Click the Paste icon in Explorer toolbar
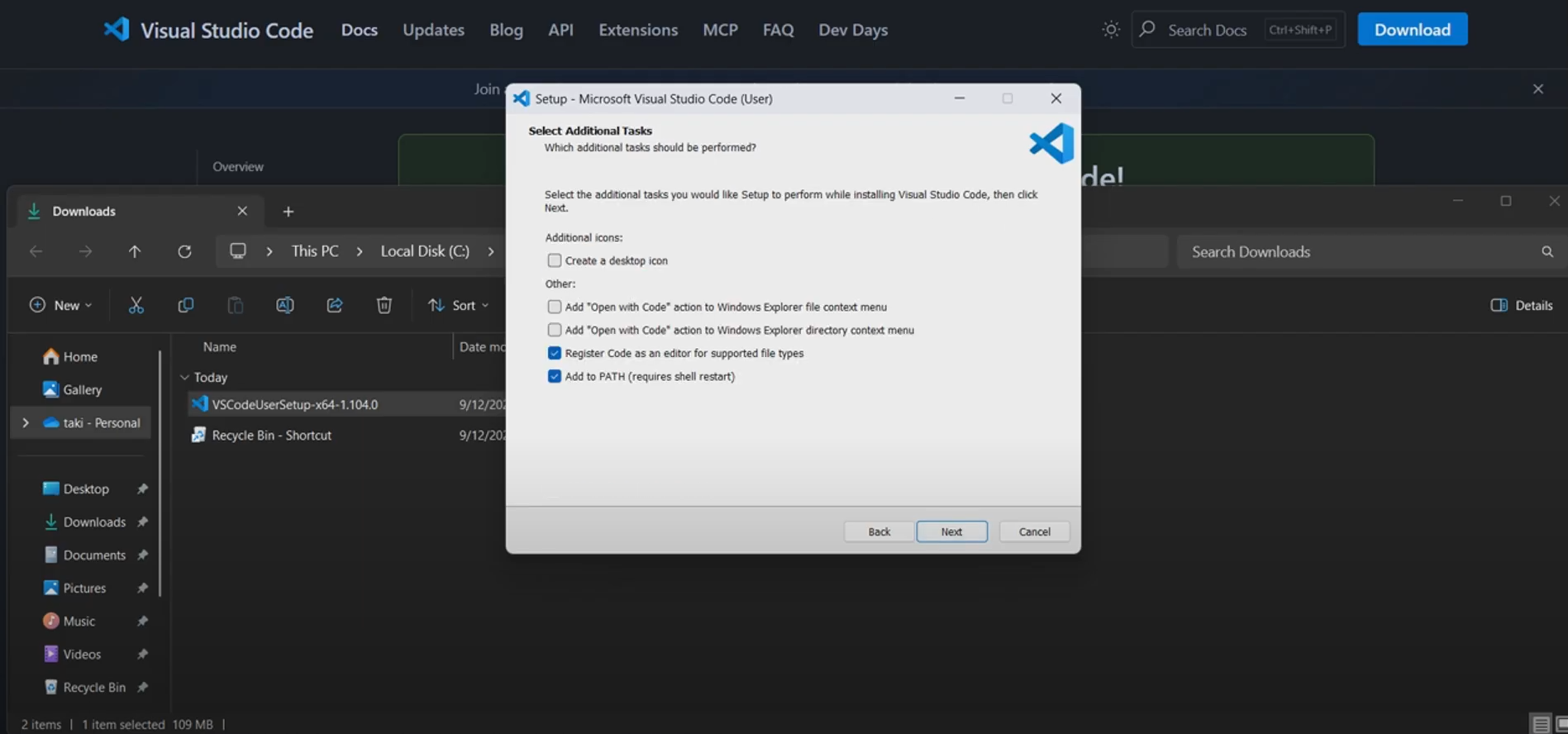The height and width of the screenshot is (734, 1568). [x=236, y=305]
